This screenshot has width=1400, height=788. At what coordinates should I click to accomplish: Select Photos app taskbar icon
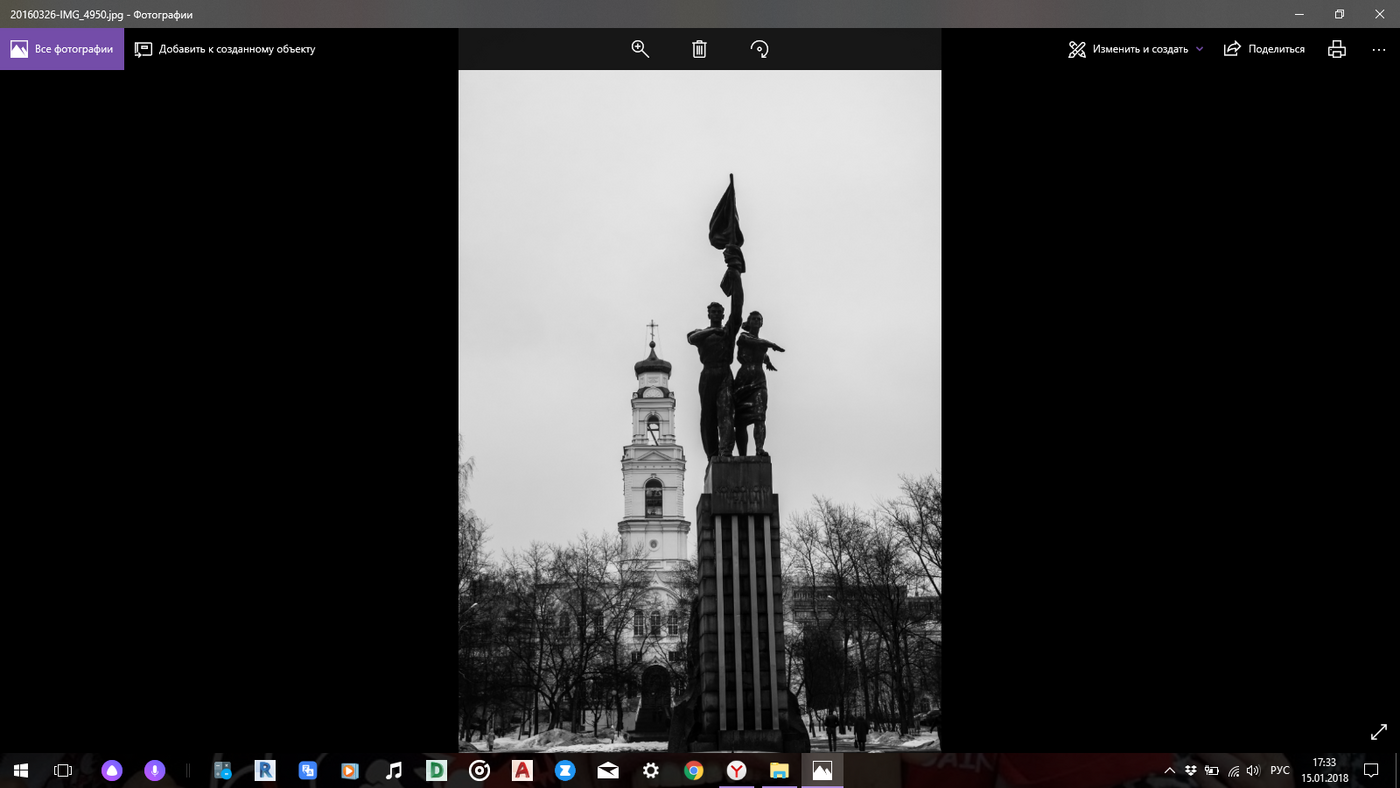(822, 770)
